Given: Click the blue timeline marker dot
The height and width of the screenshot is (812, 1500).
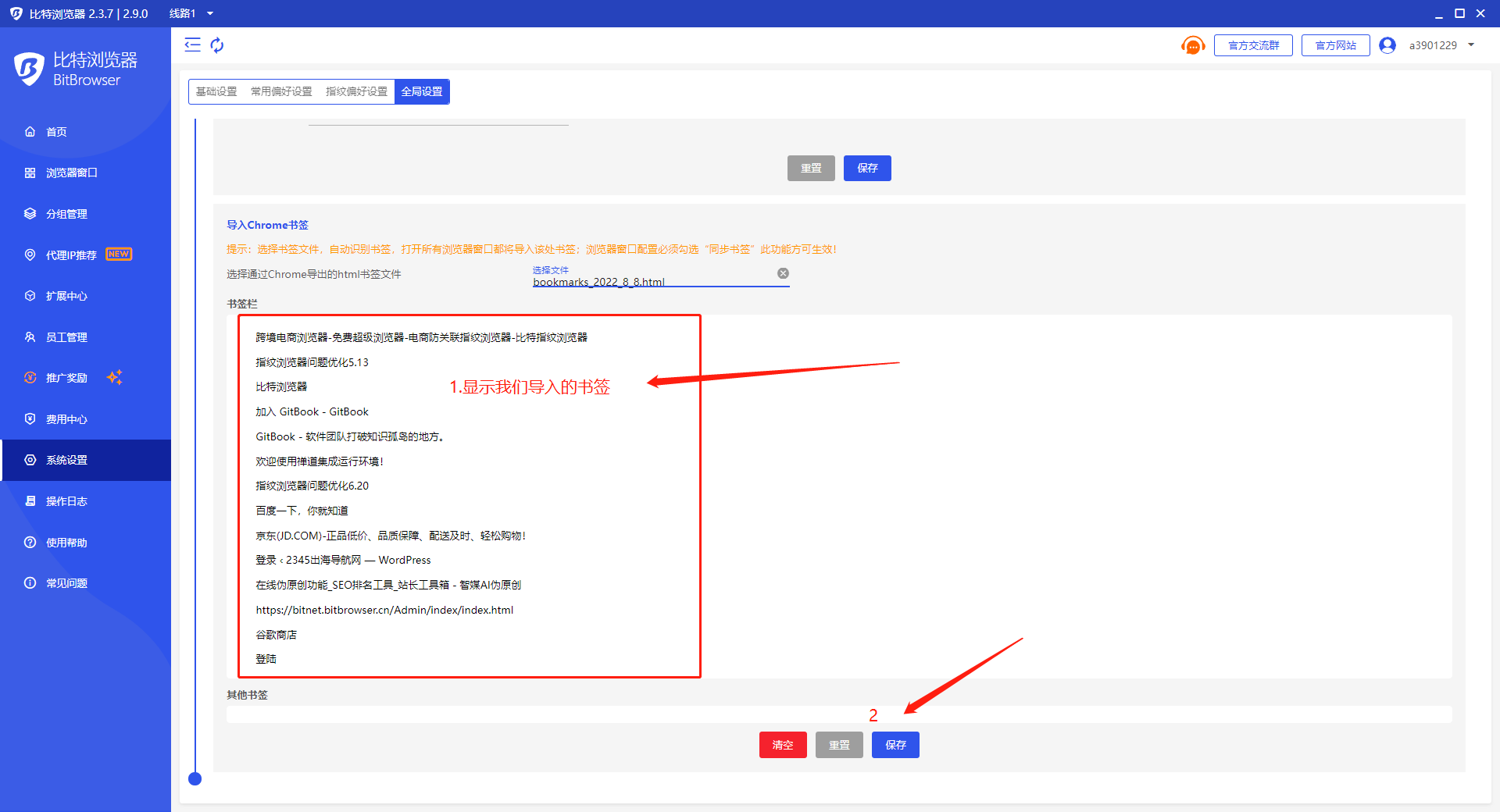Looking at the screenshot, I should point(195,778).
